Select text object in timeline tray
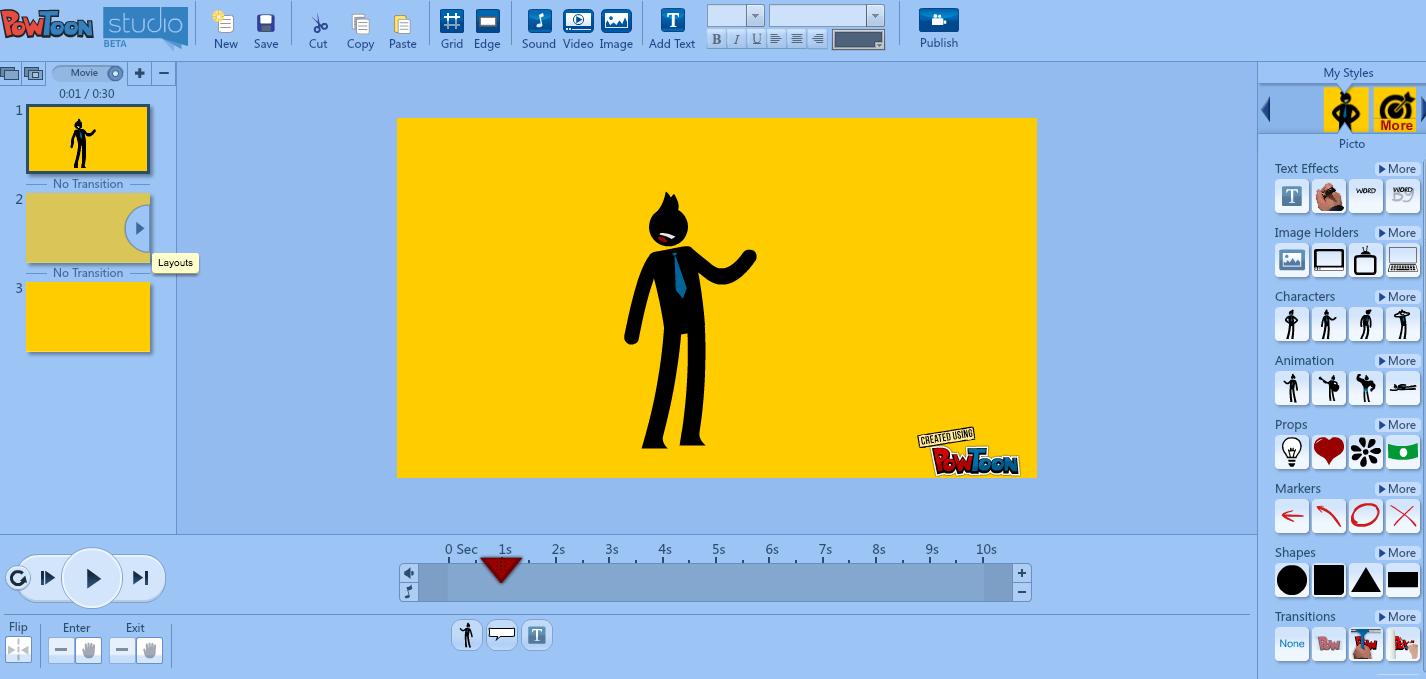This screenshot has width=1426, height=679. coord(537,634)
